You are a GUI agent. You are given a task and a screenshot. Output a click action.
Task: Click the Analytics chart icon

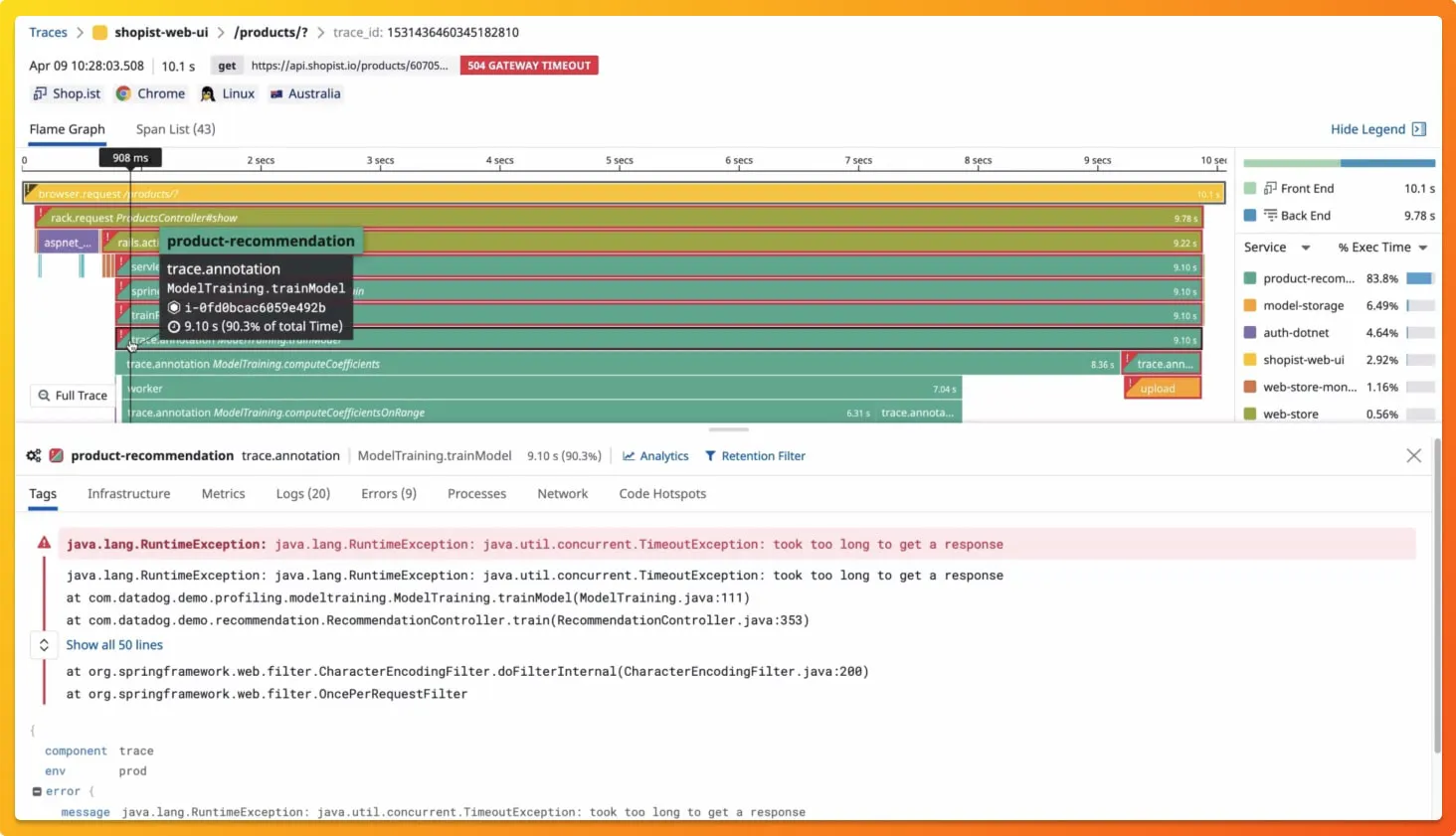point(629,456)
